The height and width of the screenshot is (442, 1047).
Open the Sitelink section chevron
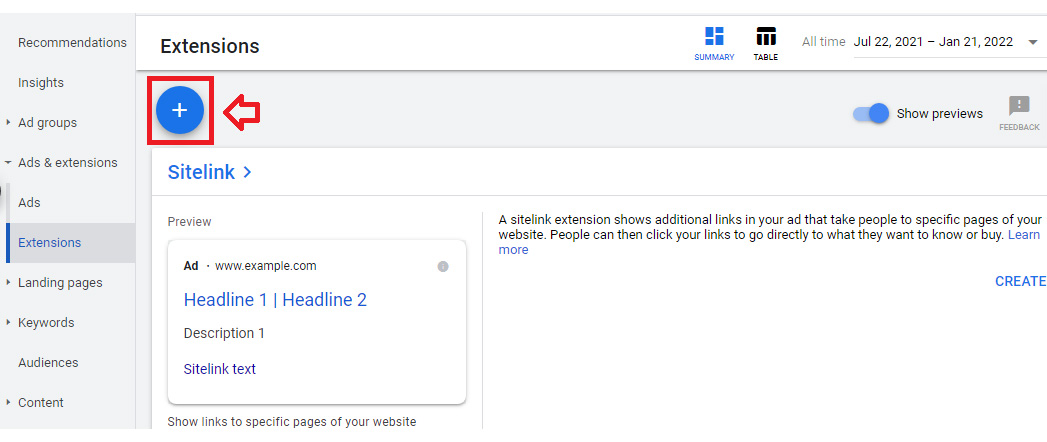[247, 172]
